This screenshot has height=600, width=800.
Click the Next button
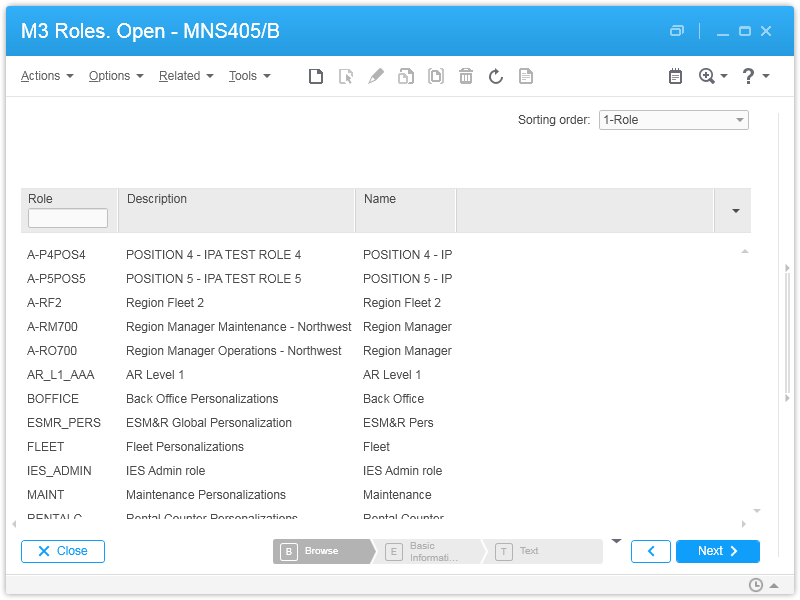click(x=717, y=551)
